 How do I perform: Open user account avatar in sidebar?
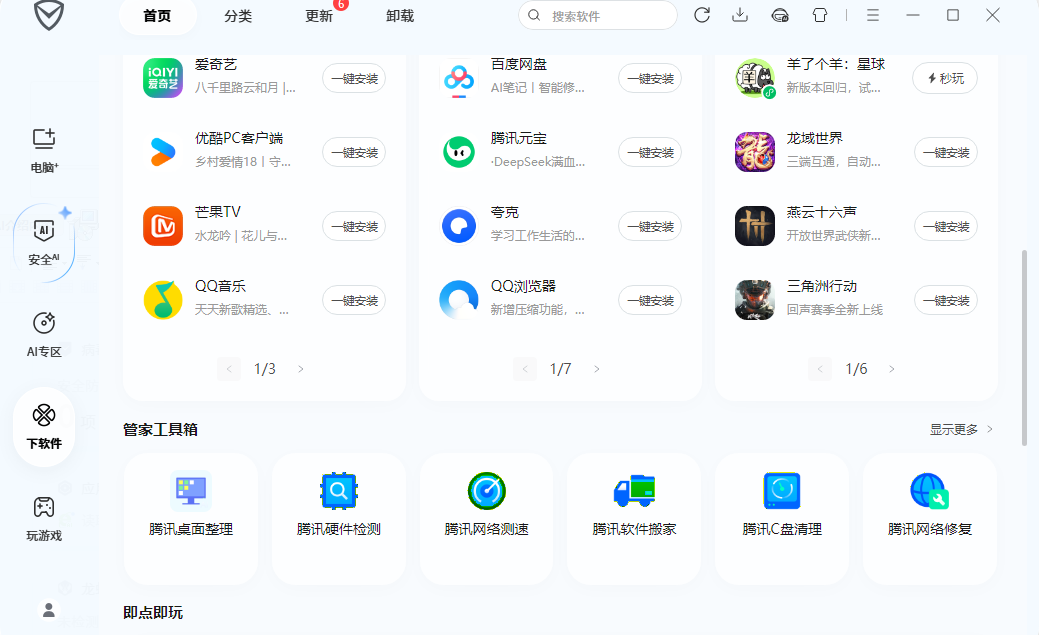click(48, 610)
